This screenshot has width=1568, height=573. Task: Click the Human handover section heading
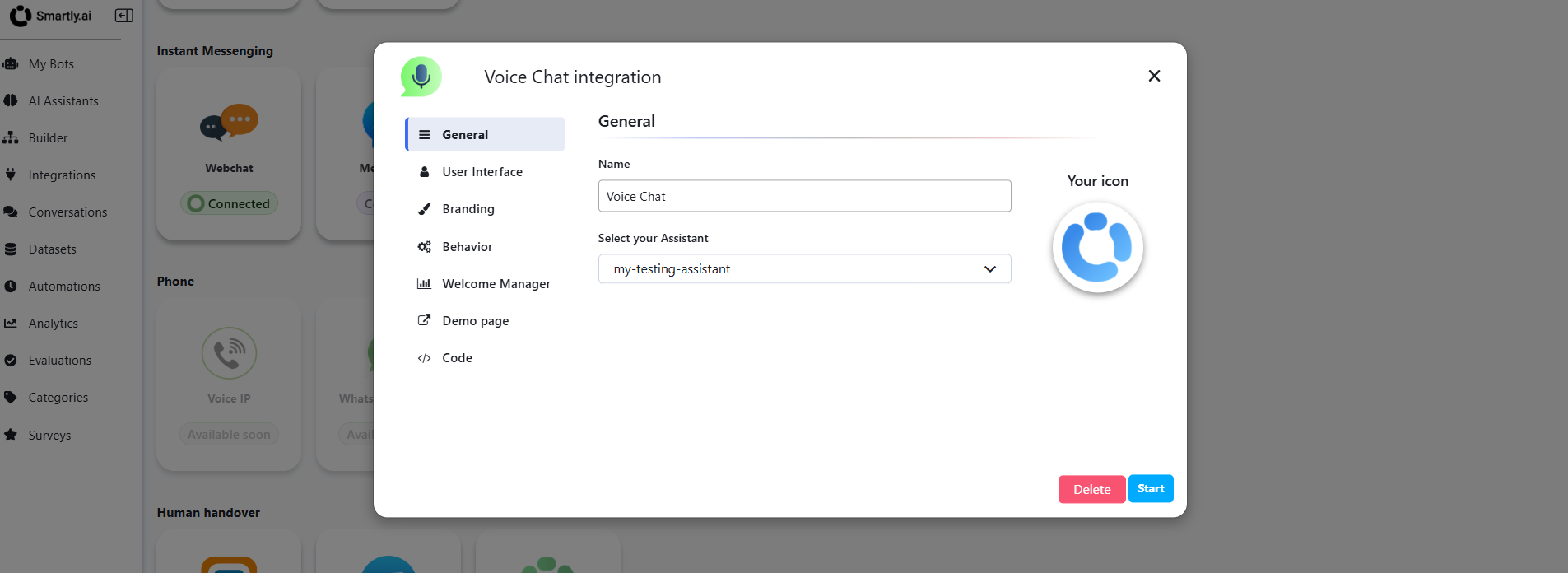pyautogui.click(x=208, y=512)
